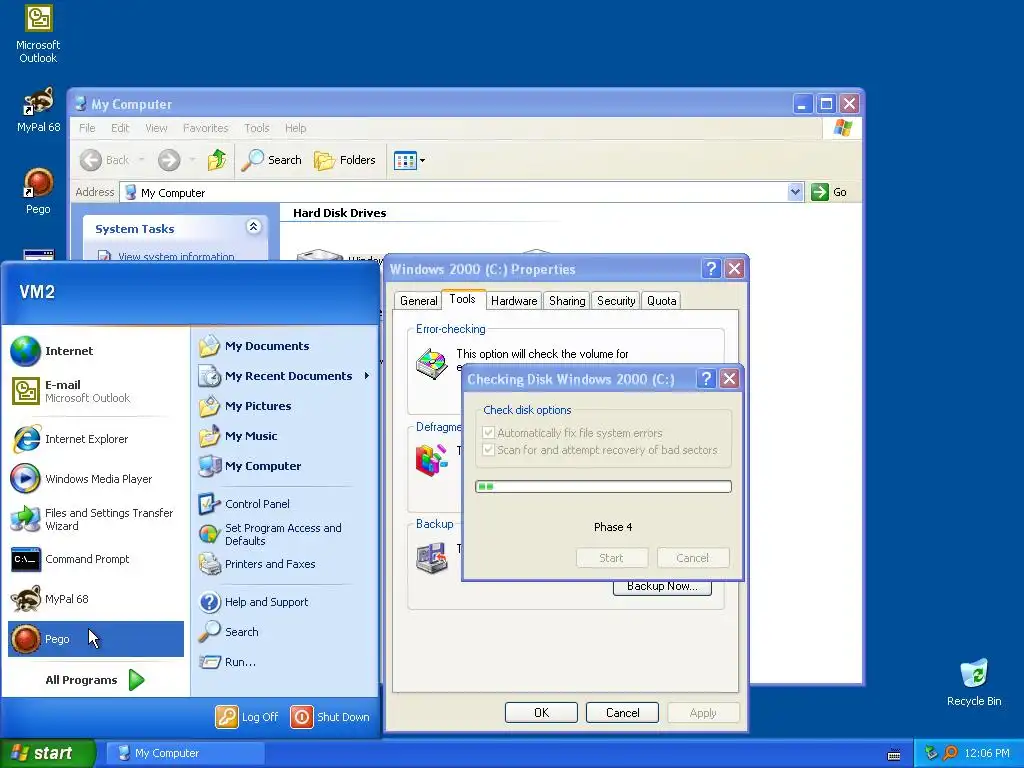Click the Checking Disk help question button
The width and height of the screenshot is (1024, 768).
tap(706, 379)
